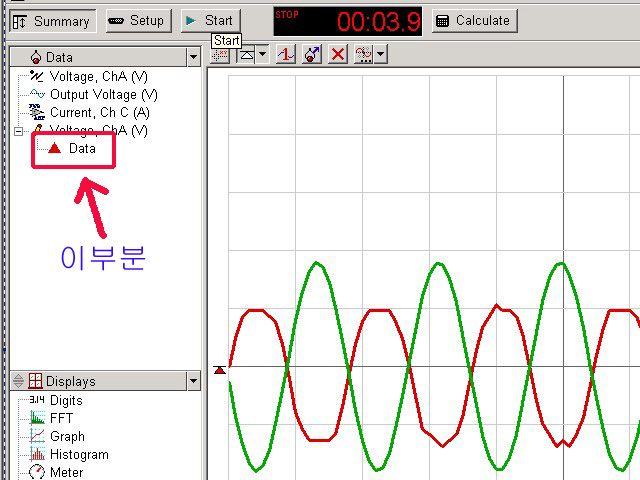Click the curve fit icon in graph toolbar
Screen dimensions: 640x480
[x=287, y=55]
